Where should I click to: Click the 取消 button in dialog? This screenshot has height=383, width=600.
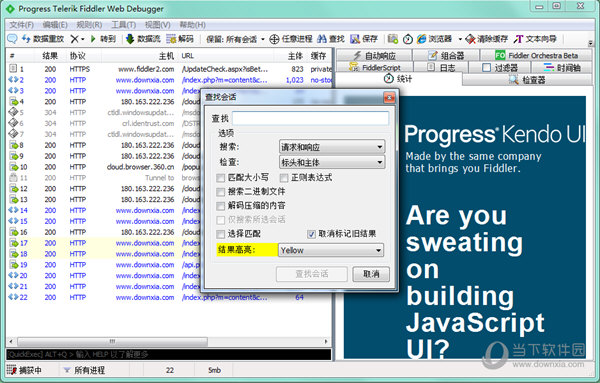click(x=371, y=274)
